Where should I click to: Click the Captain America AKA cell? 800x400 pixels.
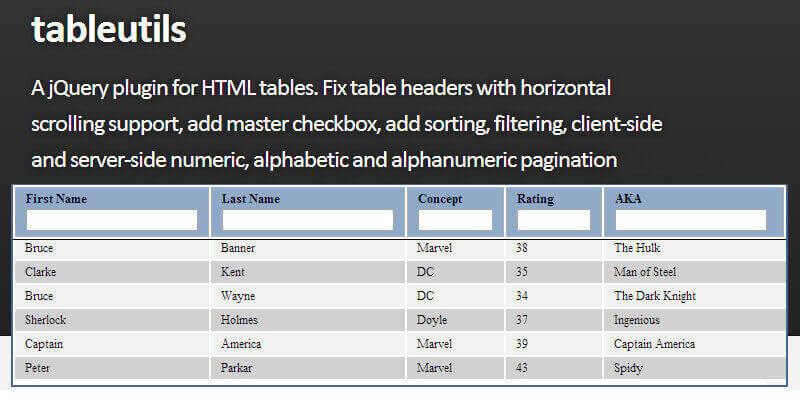[x=654, y=344]
